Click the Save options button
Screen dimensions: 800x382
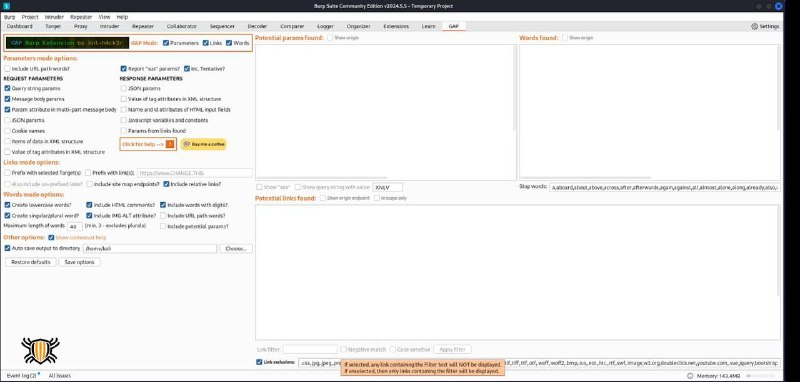[80, 262]
